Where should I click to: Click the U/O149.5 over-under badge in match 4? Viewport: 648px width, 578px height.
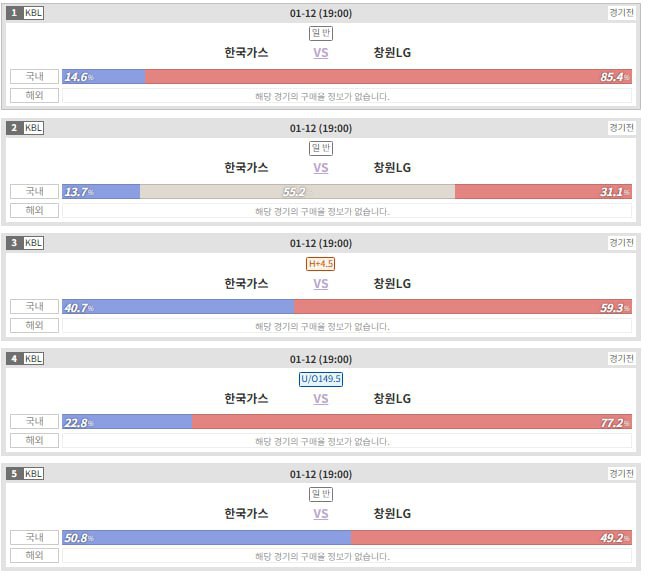coord(321,379)
